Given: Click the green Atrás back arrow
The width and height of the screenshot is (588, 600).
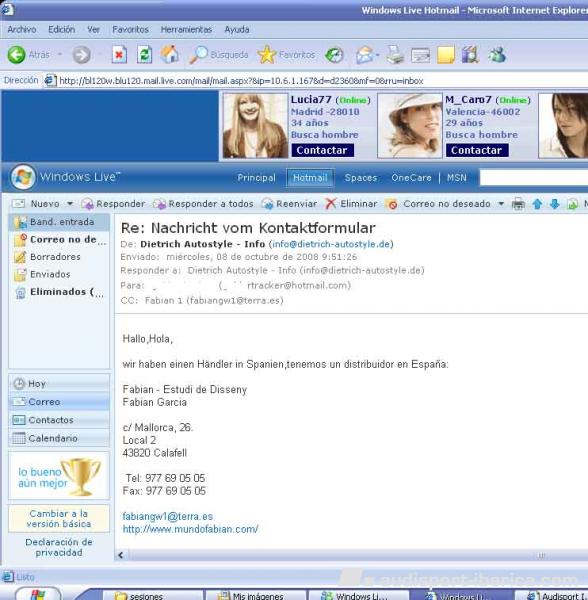Looking at the screenshot, I should 16,55.
